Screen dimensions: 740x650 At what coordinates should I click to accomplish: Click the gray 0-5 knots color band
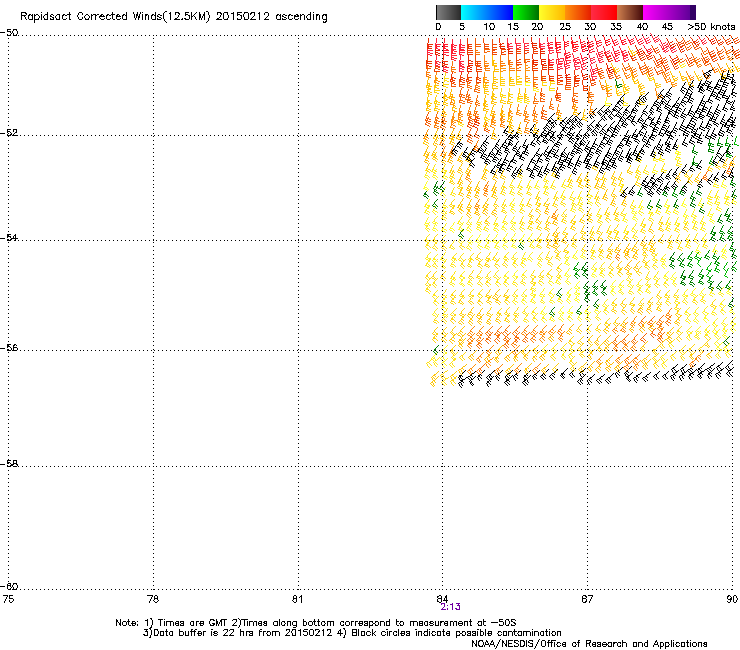pyautogui.click(x=448, y=12)
